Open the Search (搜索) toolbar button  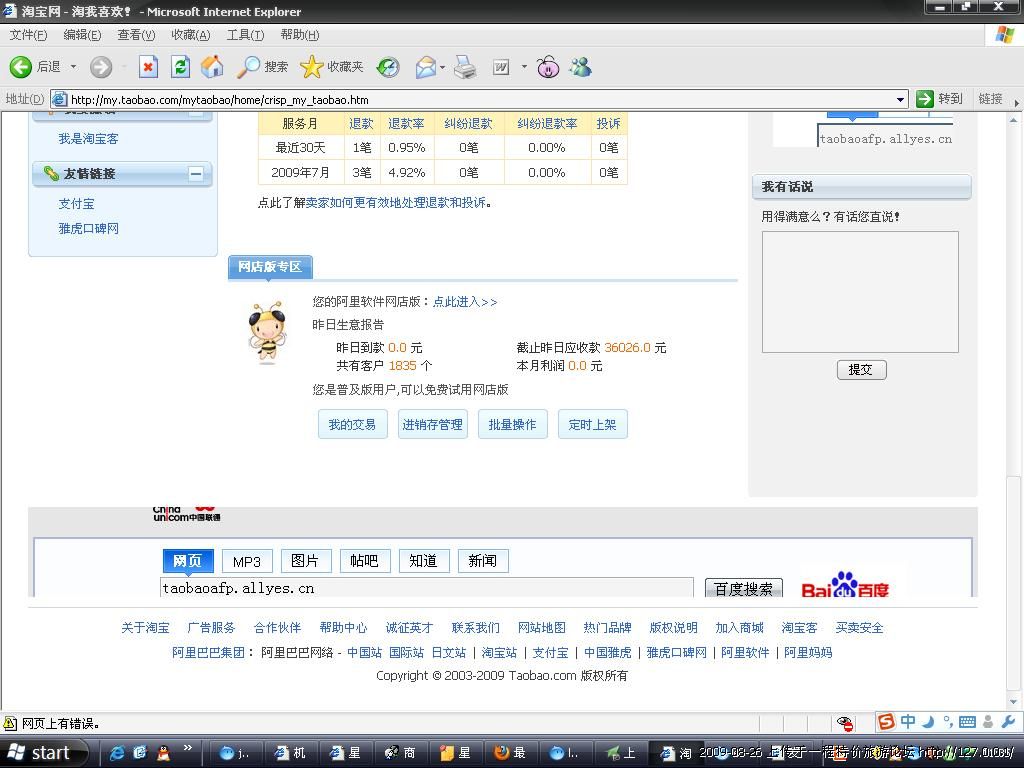pyautogui.click(x=262, y=67)
